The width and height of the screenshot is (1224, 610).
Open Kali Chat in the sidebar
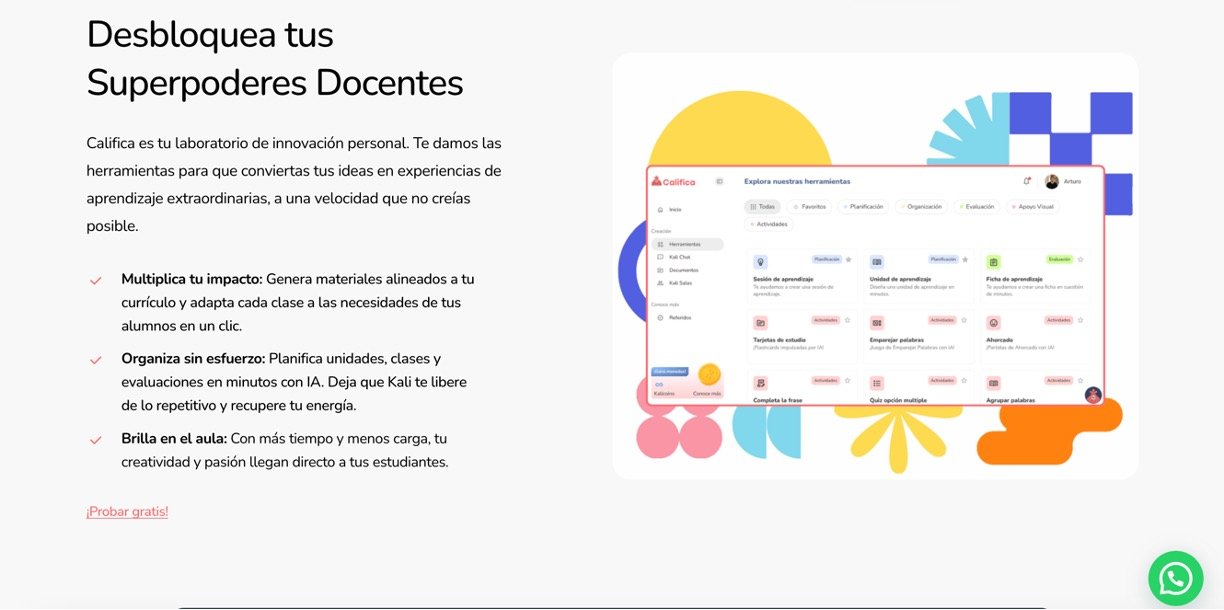point(679,257)
